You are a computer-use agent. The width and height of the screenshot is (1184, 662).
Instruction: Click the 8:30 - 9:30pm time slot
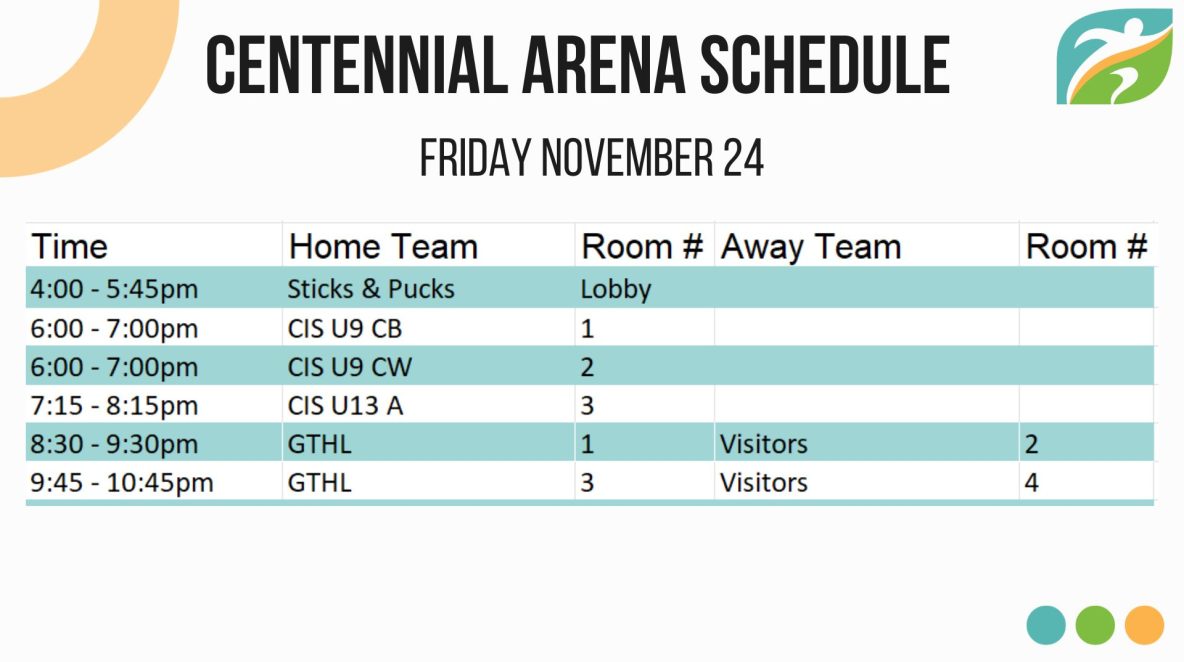pos(154,443)
